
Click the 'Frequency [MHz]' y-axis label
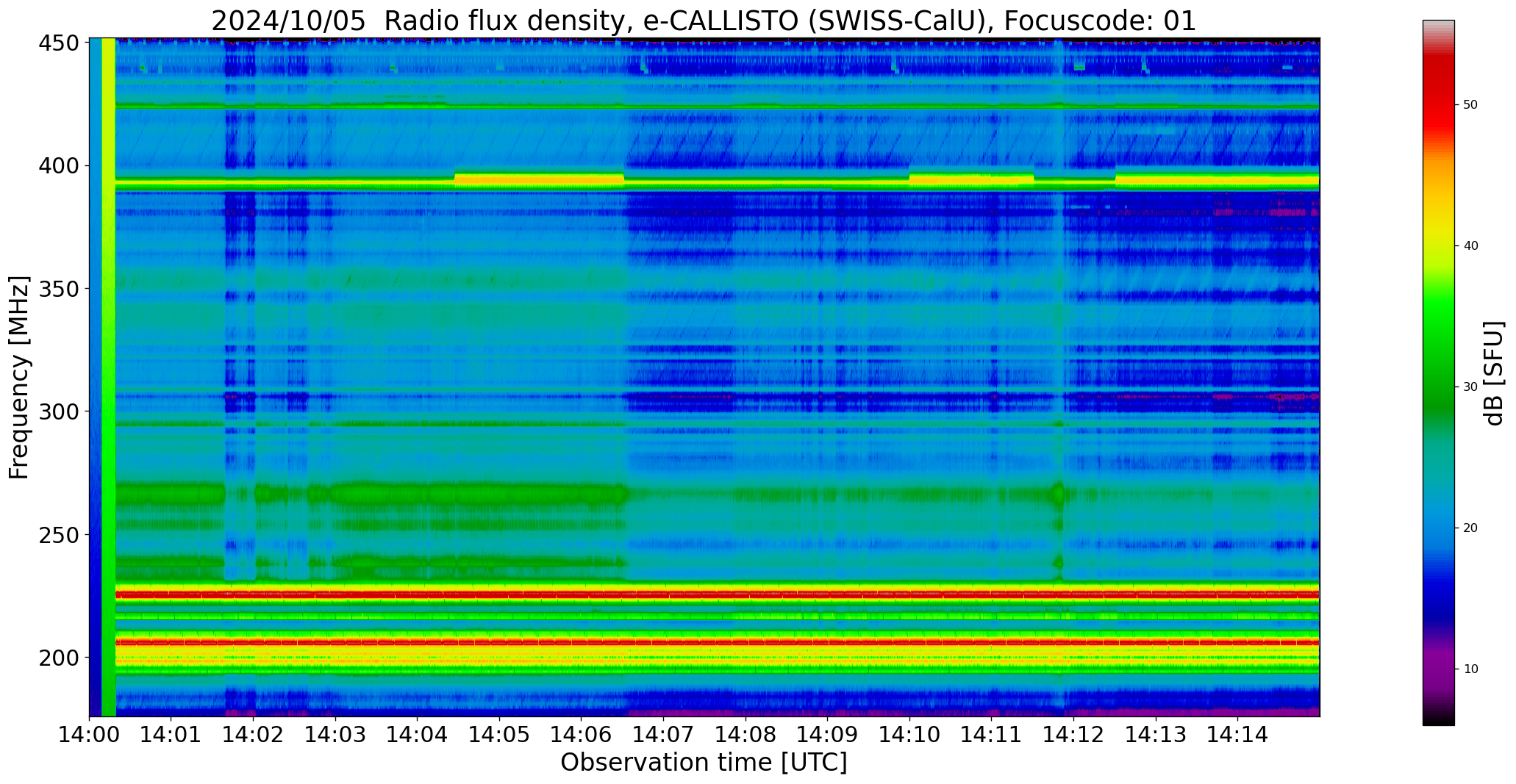[x=19, y=377]
